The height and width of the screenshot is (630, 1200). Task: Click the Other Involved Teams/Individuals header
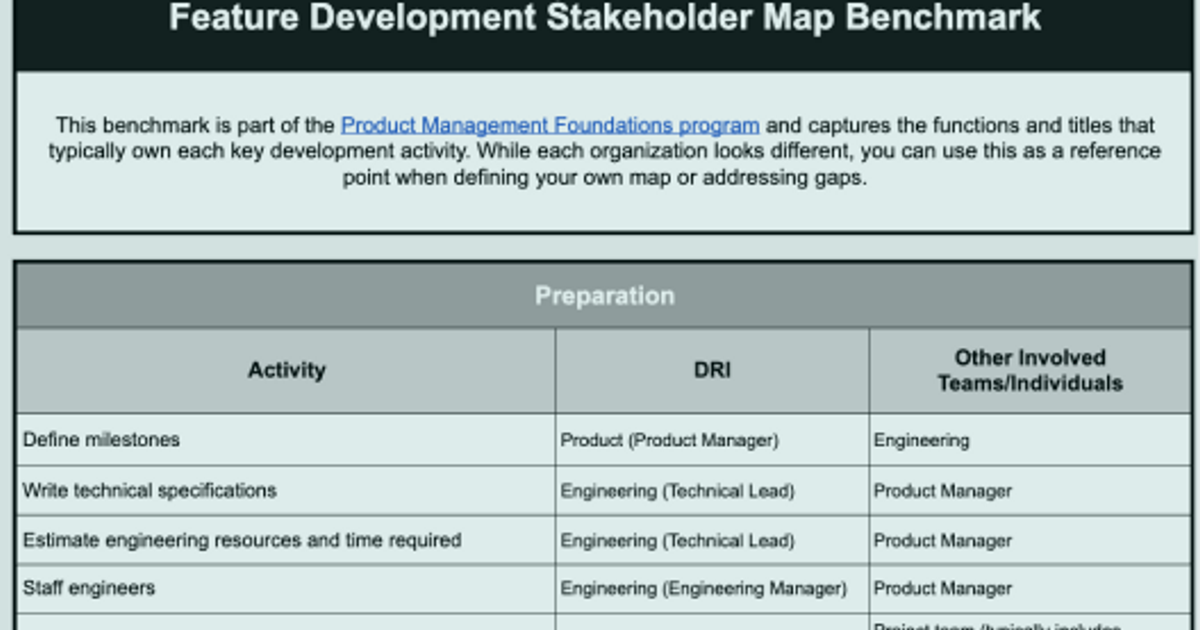point(1030,370)
